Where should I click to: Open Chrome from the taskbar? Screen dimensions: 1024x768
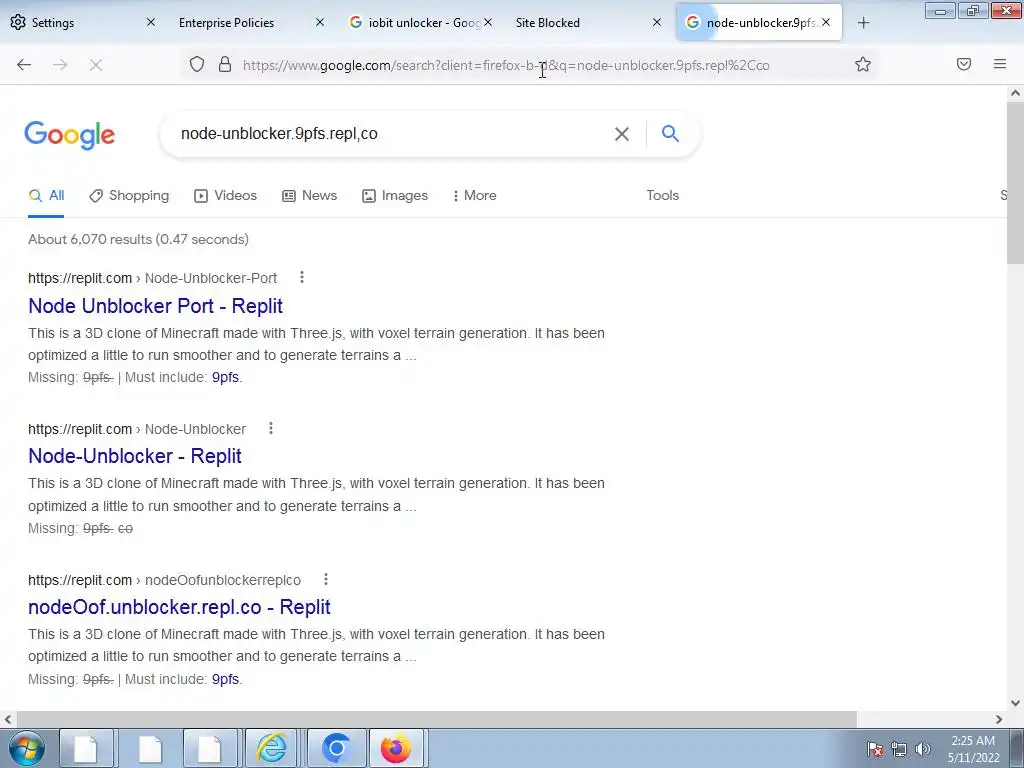[x=336, y=748]
